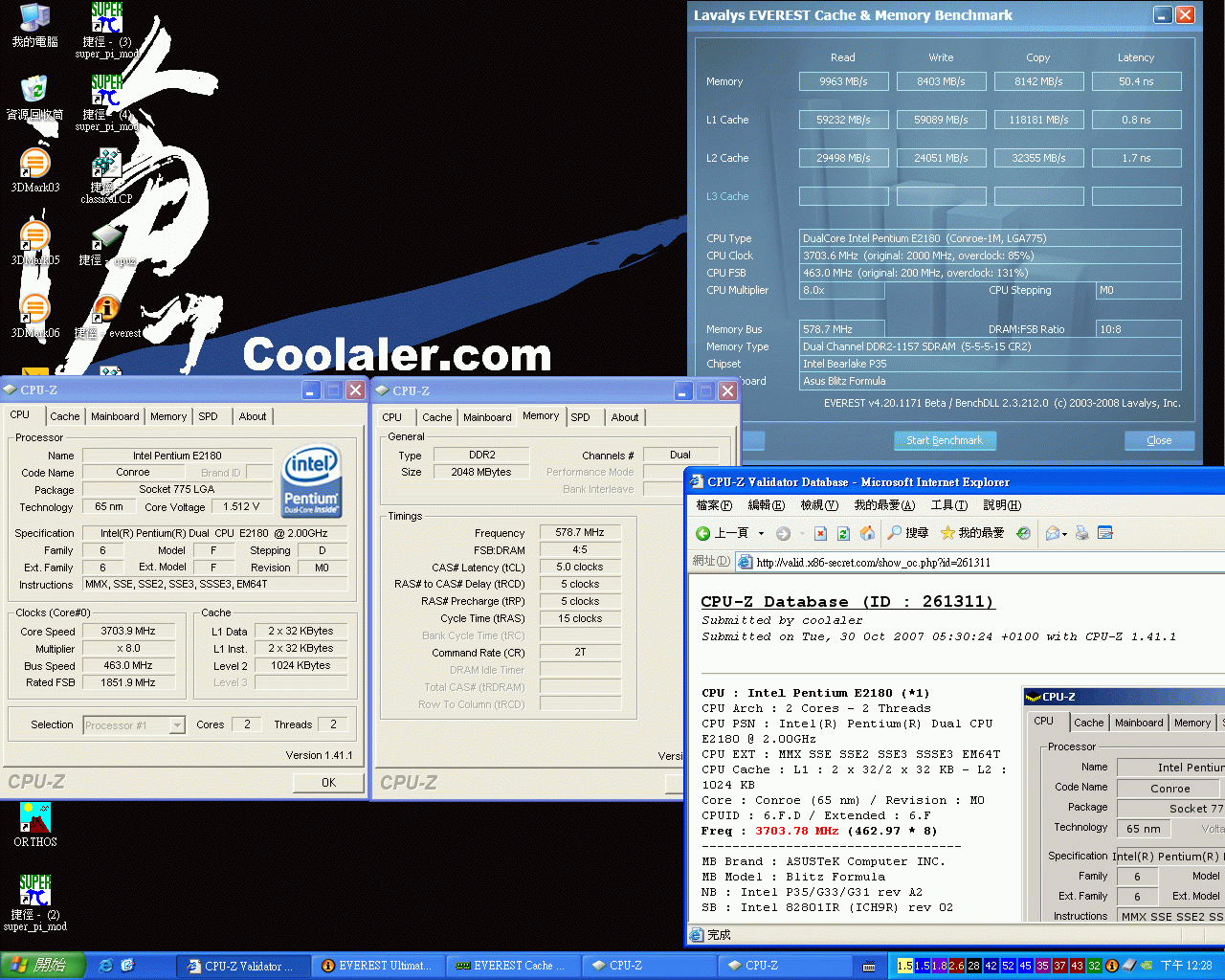1225x980 pixels.
Task: Open the Recycle Bin desktop icon
Action: [x=34, y=98]
